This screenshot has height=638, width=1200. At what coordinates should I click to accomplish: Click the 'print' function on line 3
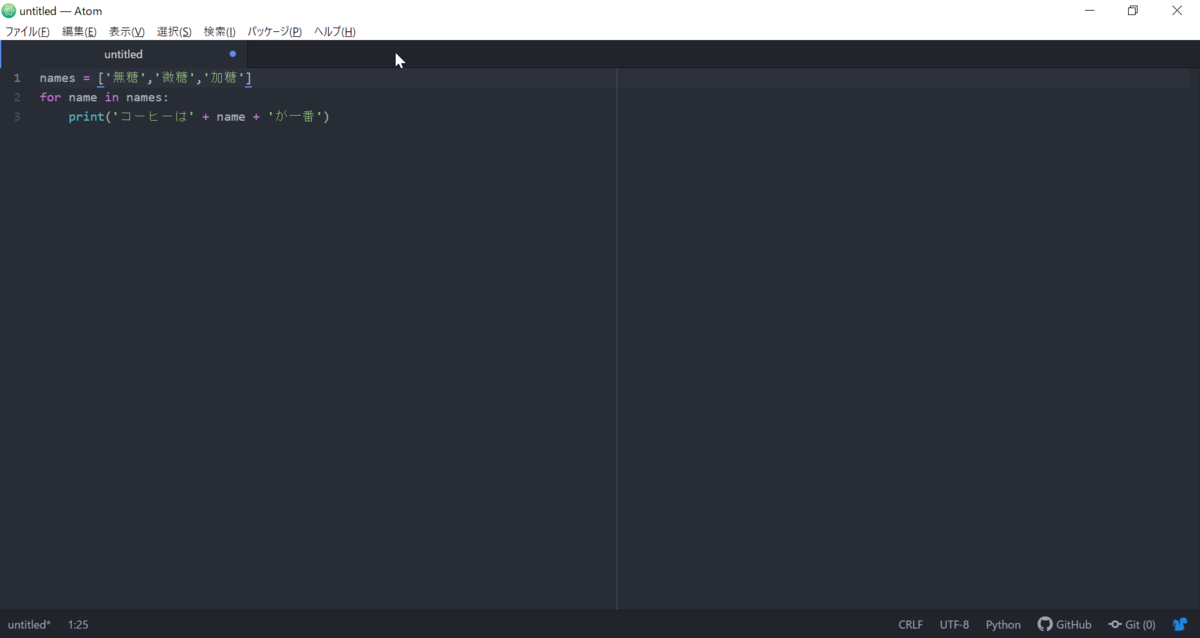click(86, 117)
